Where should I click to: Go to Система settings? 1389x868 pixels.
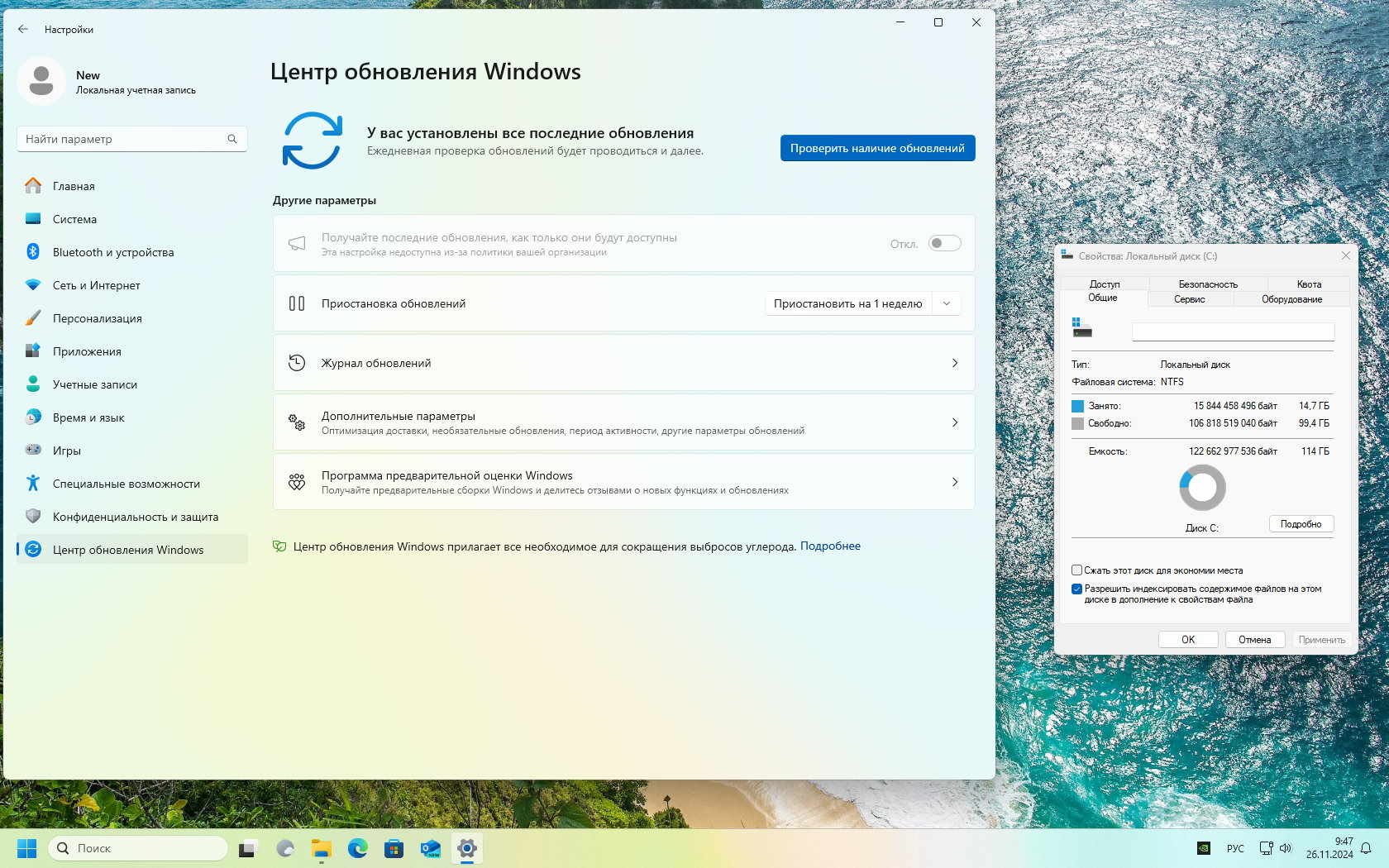click(132, 219)
